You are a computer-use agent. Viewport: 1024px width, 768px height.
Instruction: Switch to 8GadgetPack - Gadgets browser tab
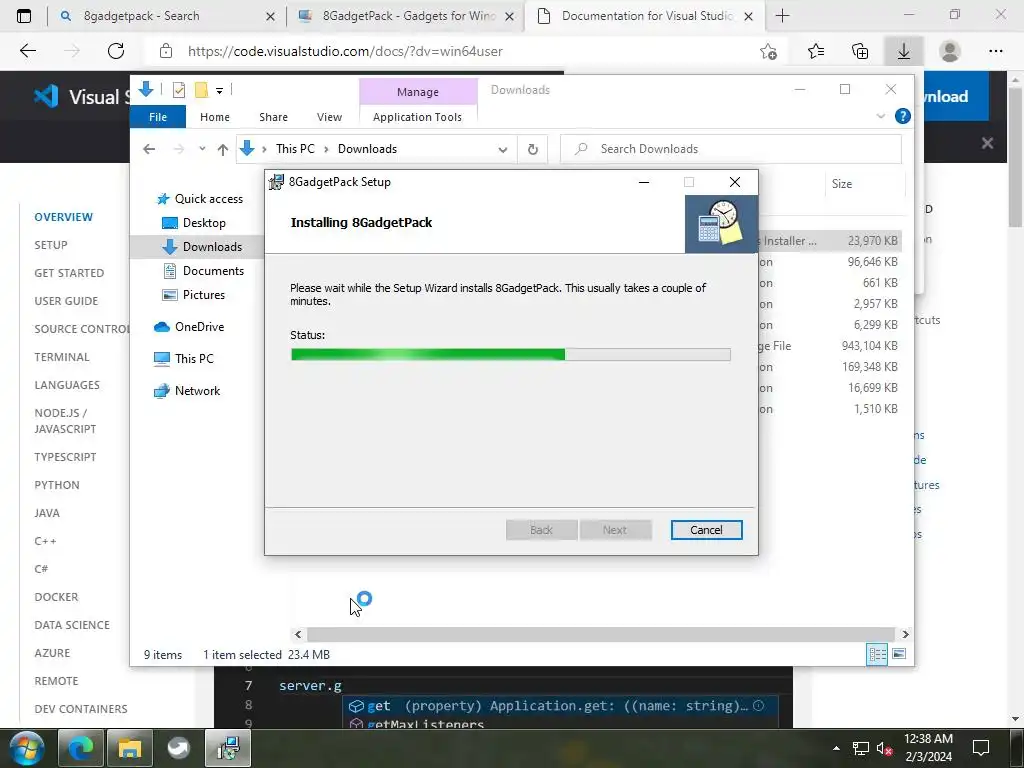point(405,16)
